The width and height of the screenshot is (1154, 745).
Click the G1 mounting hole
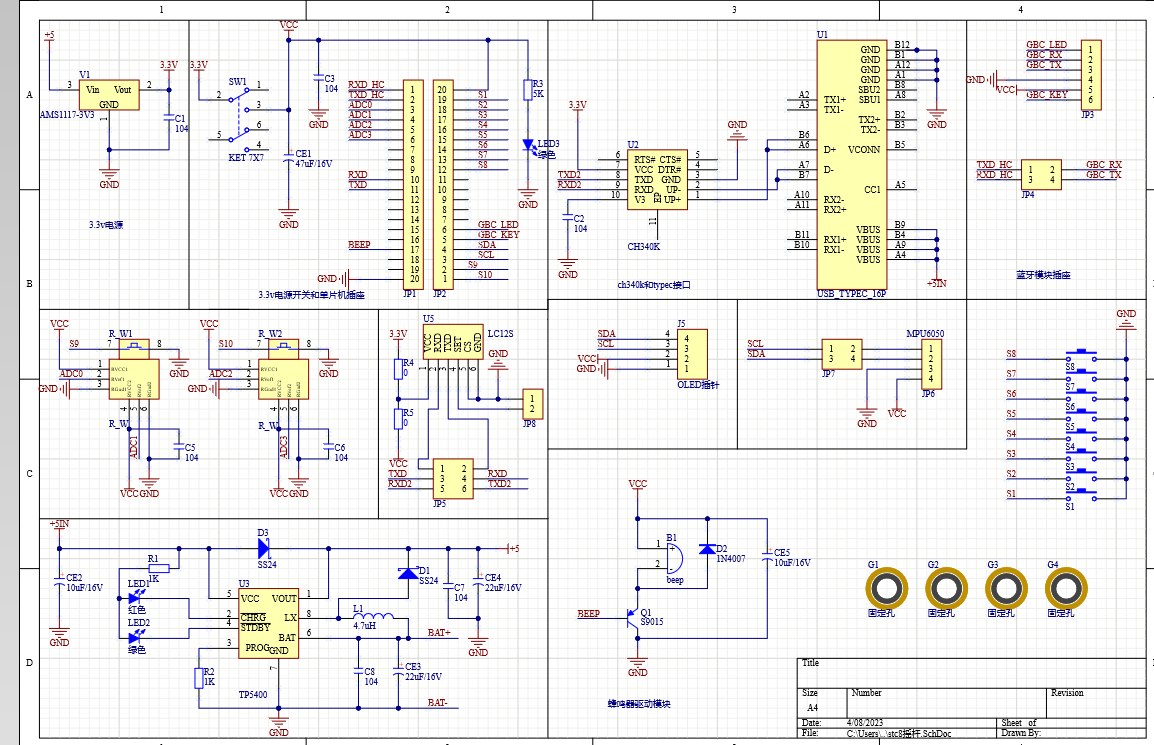click(886, 589)
